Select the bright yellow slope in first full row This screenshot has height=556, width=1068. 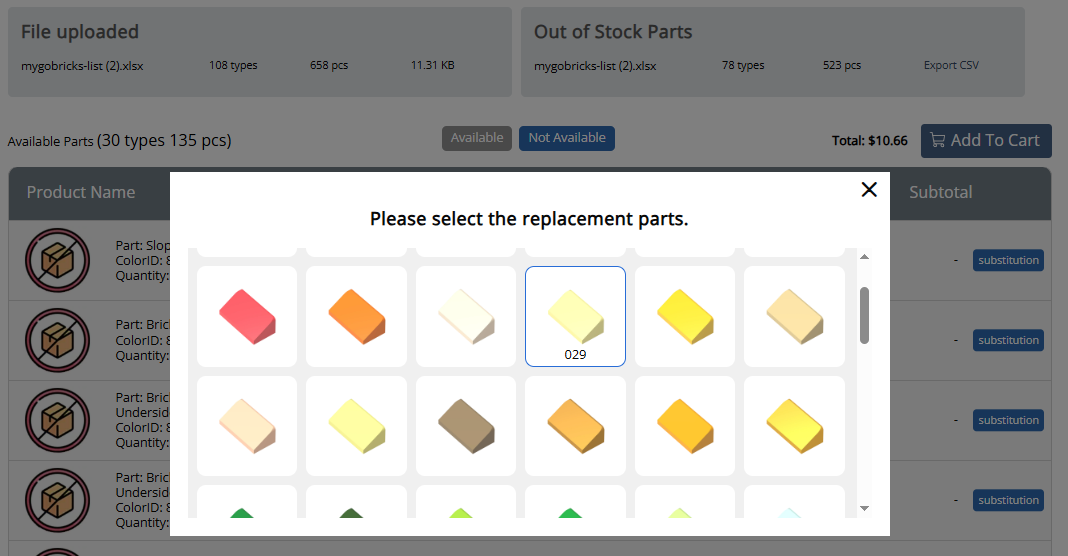pyautogui.click(x=685, y=315)
